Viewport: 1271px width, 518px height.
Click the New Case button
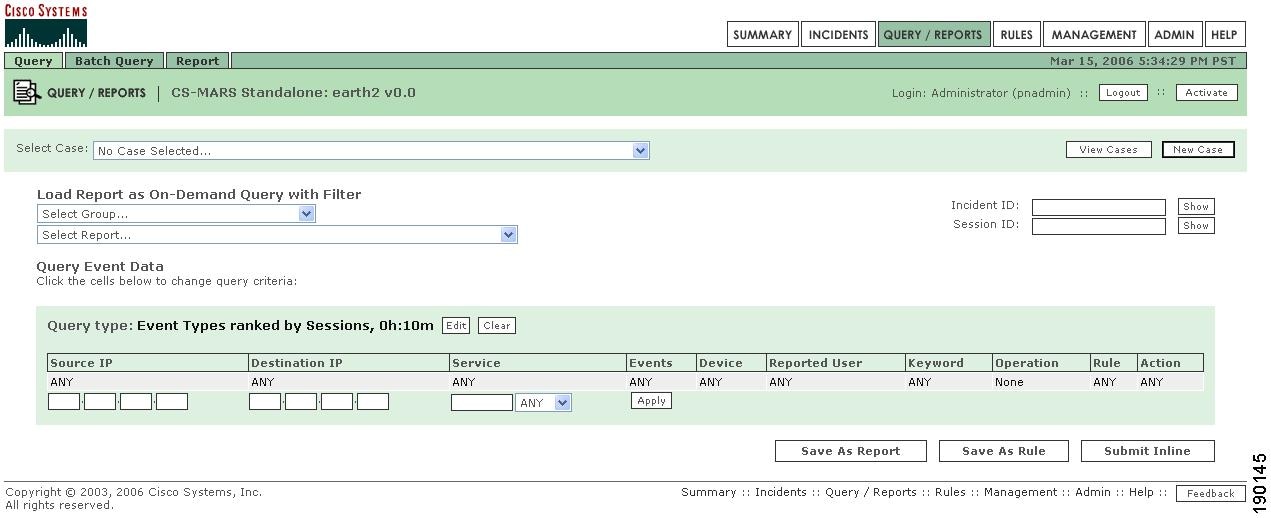coord(1198,150)
